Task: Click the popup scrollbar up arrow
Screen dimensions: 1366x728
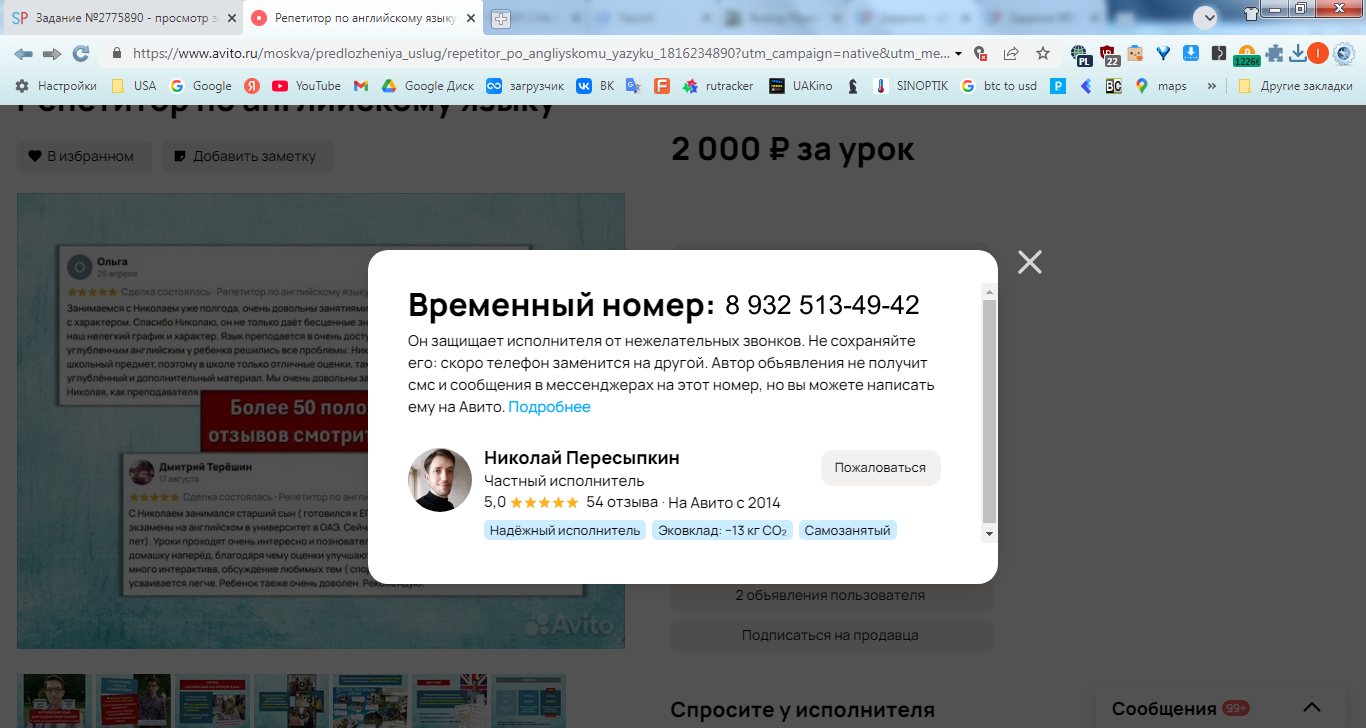Action: [x=989, y=292]
